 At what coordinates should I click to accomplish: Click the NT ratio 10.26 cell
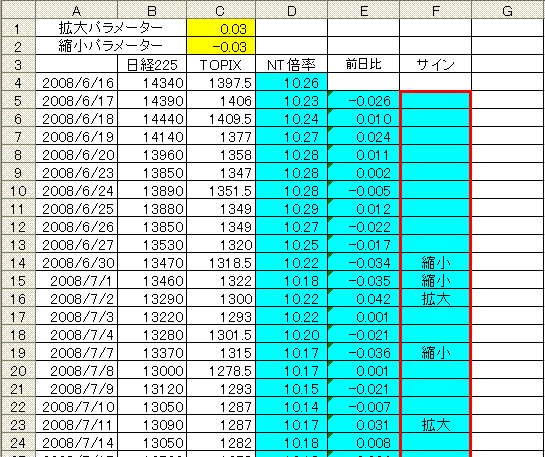click(292, 82)
